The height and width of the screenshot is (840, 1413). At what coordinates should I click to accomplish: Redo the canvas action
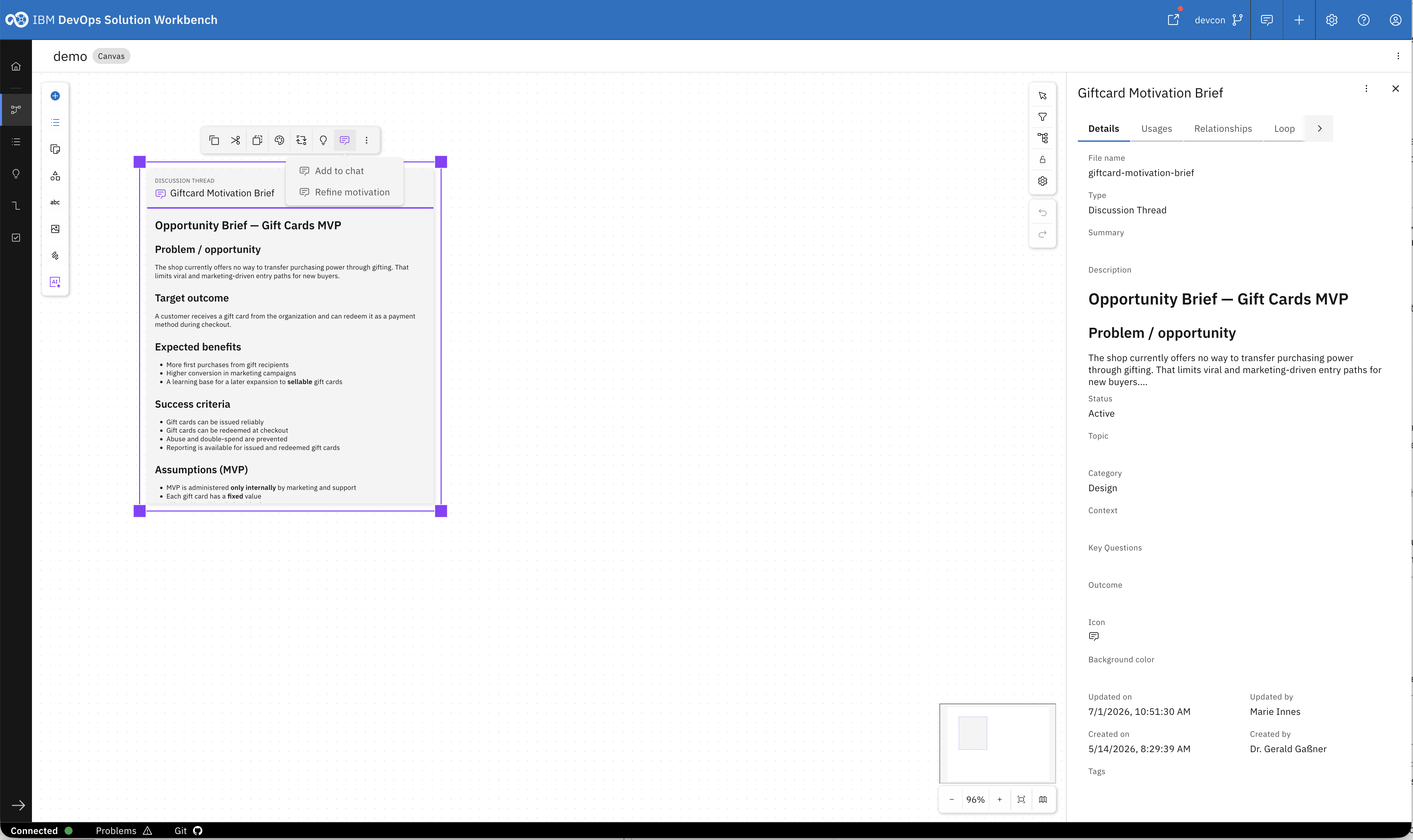[1042, 234]
